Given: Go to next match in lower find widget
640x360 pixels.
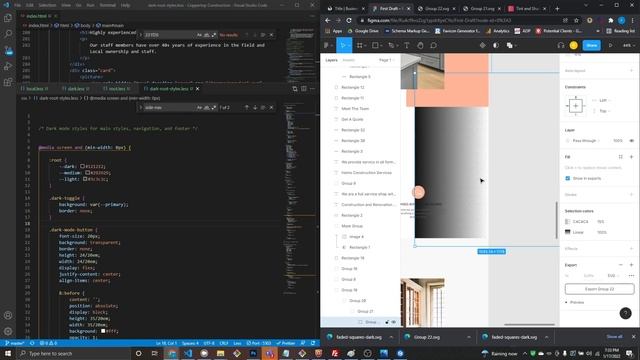Looking at the screenshot, I should 255,107.
